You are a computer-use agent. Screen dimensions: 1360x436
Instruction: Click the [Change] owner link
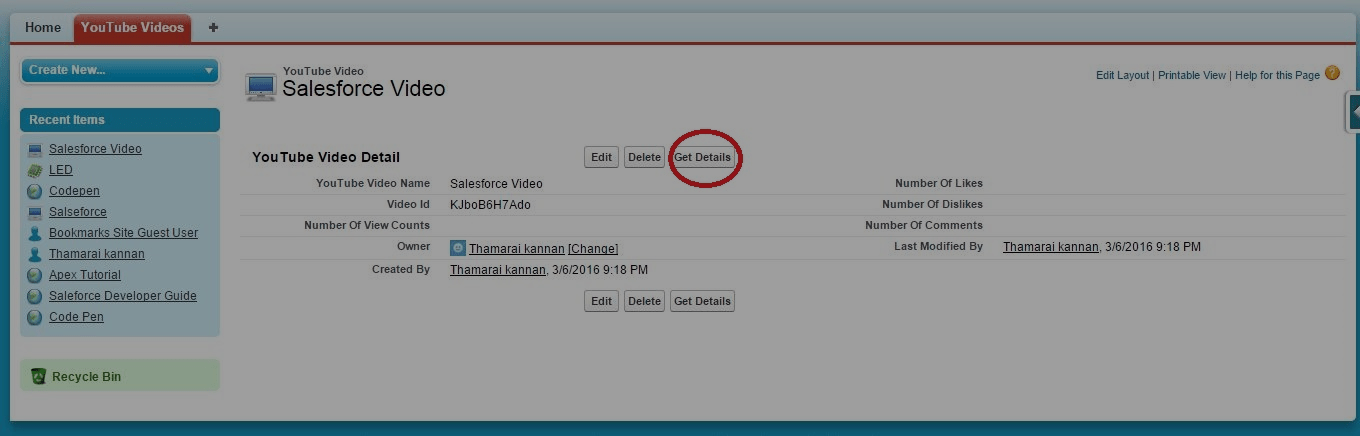(x=593, y=249)
